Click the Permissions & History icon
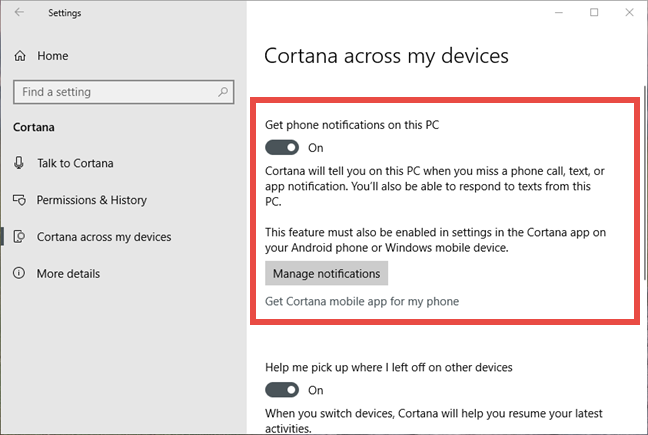Viewport: 648px width, 435px height. coord(19,200)
